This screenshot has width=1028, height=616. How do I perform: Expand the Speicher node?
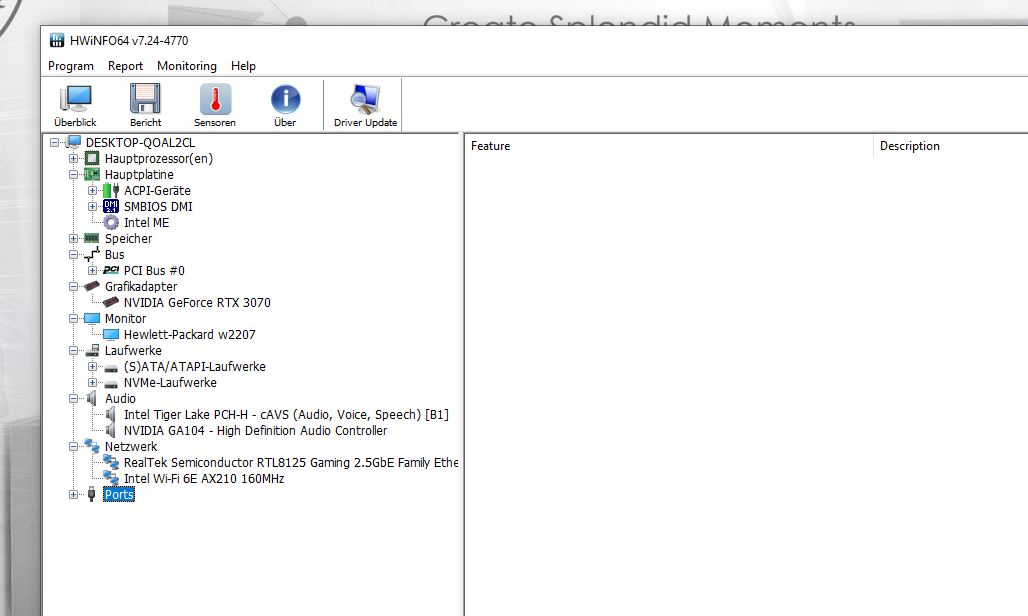coord(73,239)
